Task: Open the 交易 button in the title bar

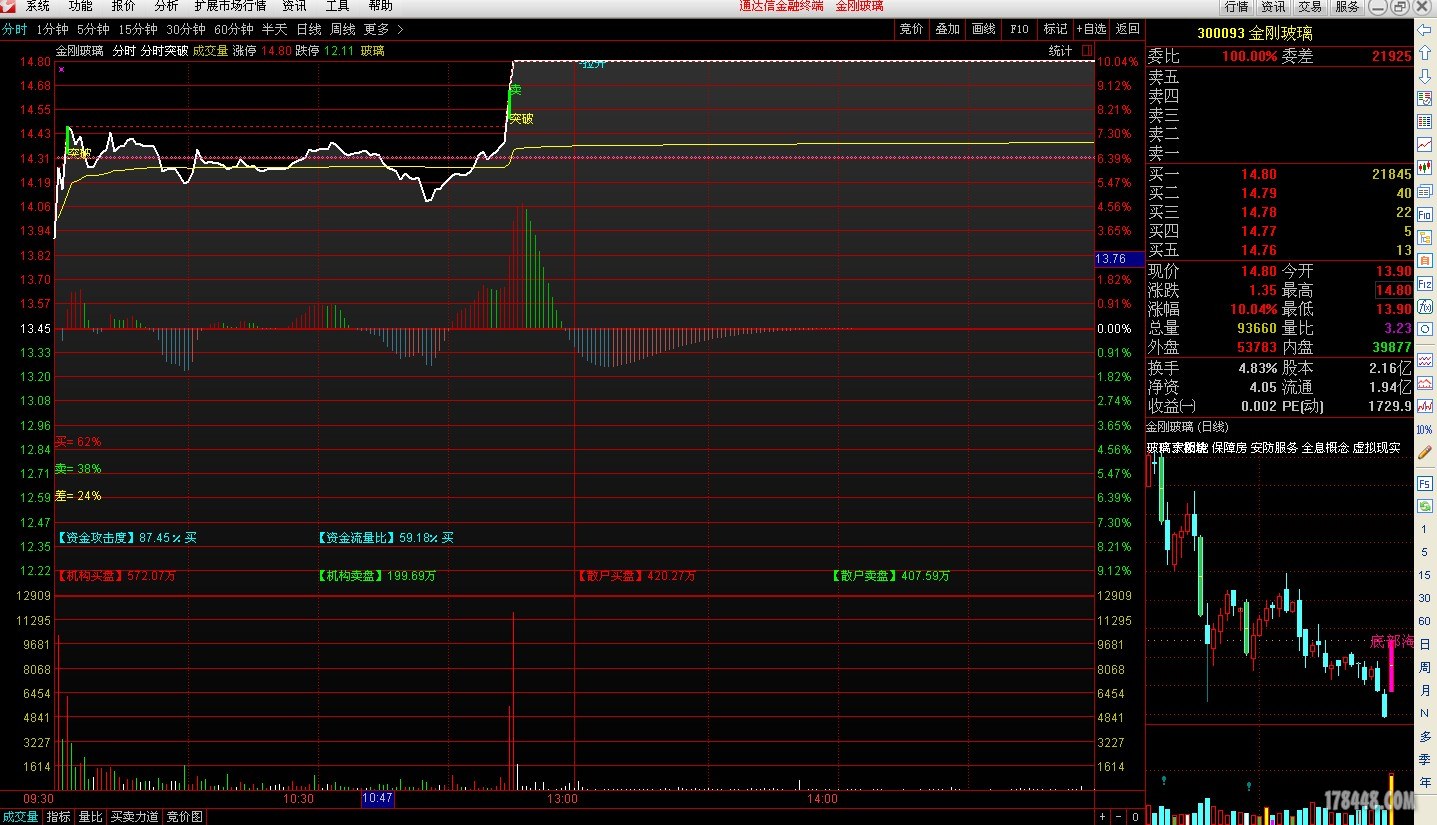Action: (1310, 6)
